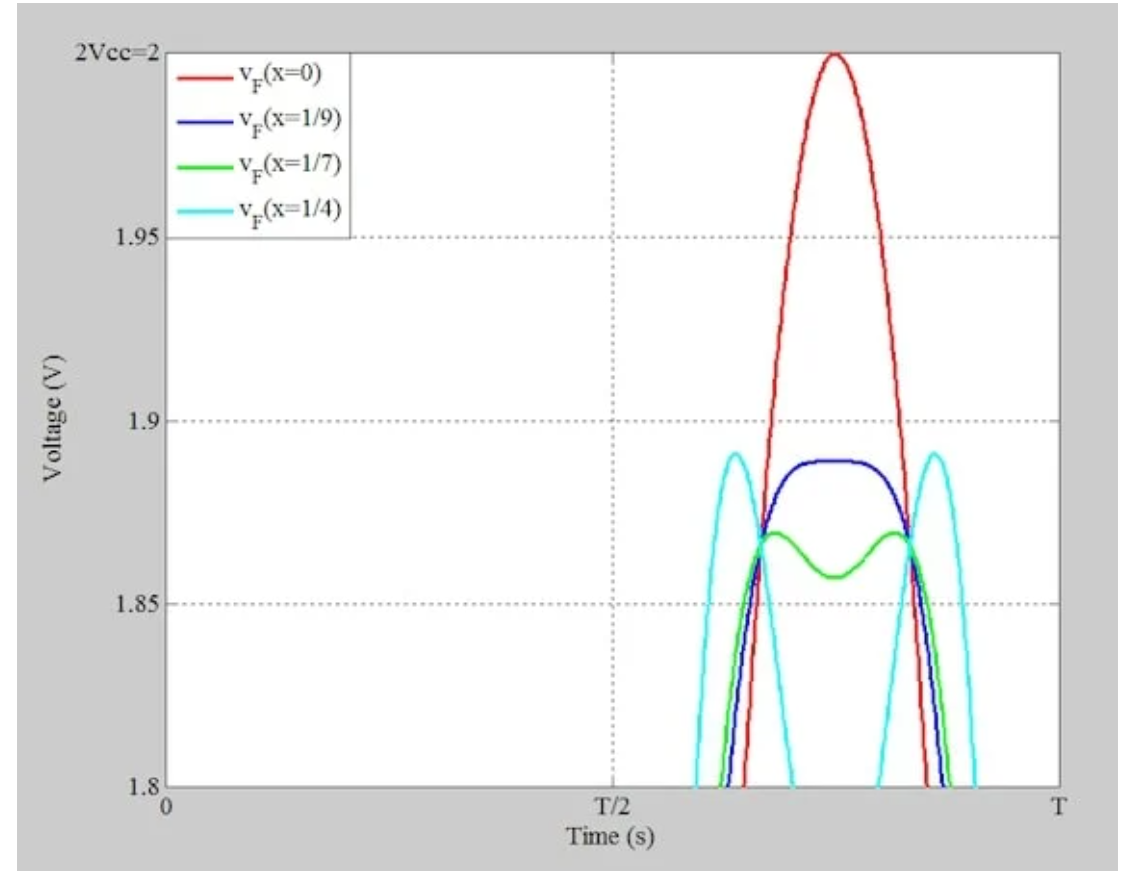
Task: Click the Voltage (V) axis label
Action: (x=54, y=418)
